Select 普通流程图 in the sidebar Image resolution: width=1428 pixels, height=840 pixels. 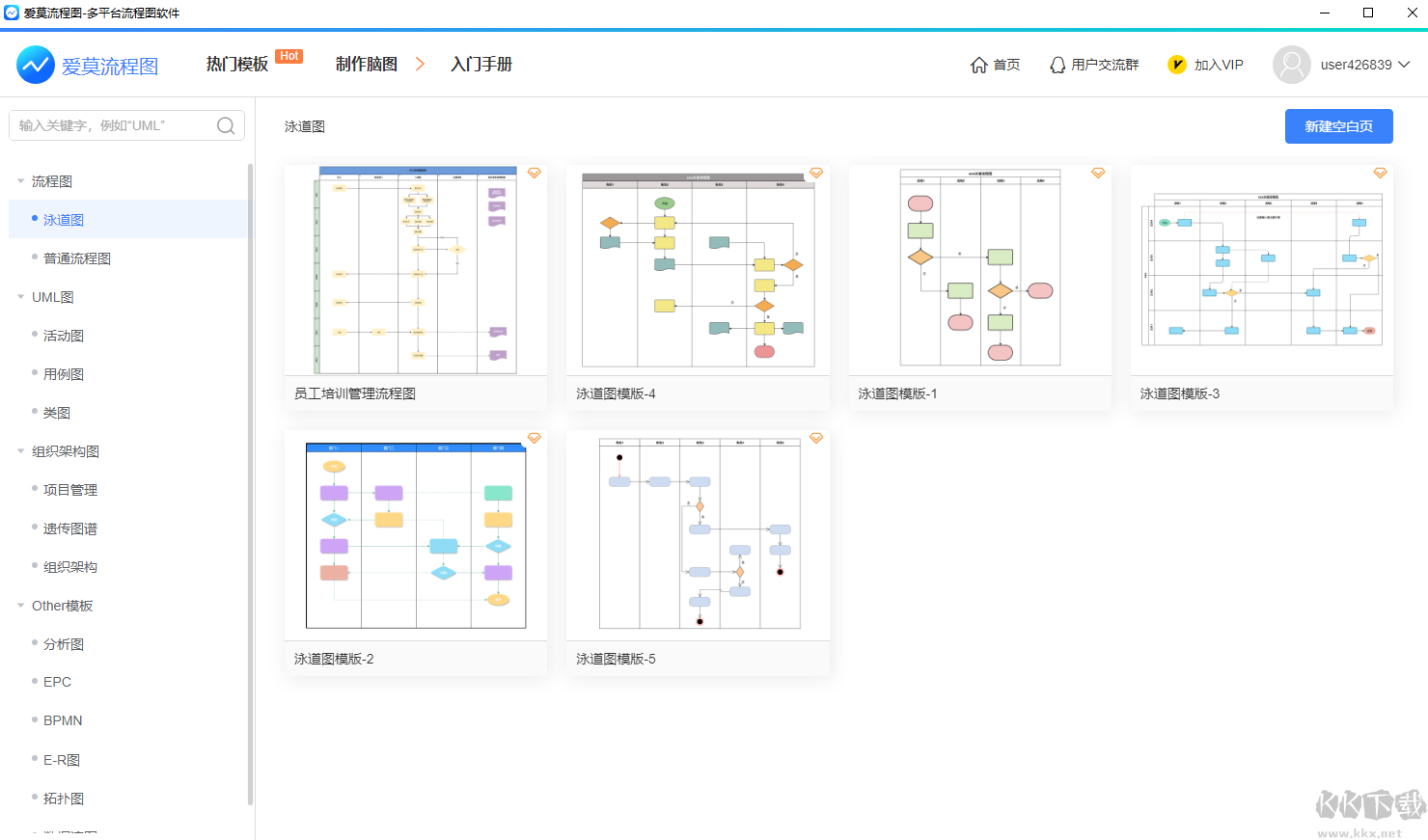[77, 257]
